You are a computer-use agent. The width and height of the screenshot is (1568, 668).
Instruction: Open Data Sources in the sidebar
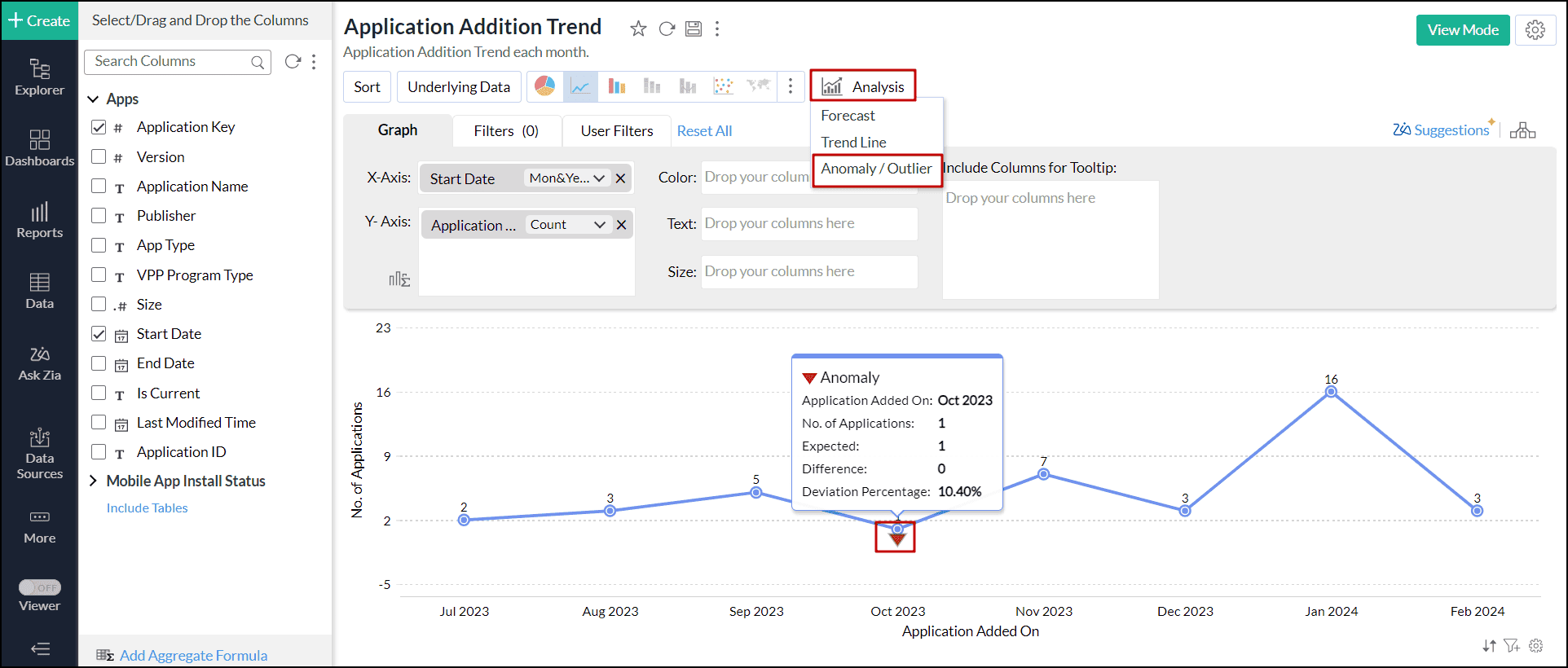click(x=39, y=454)
